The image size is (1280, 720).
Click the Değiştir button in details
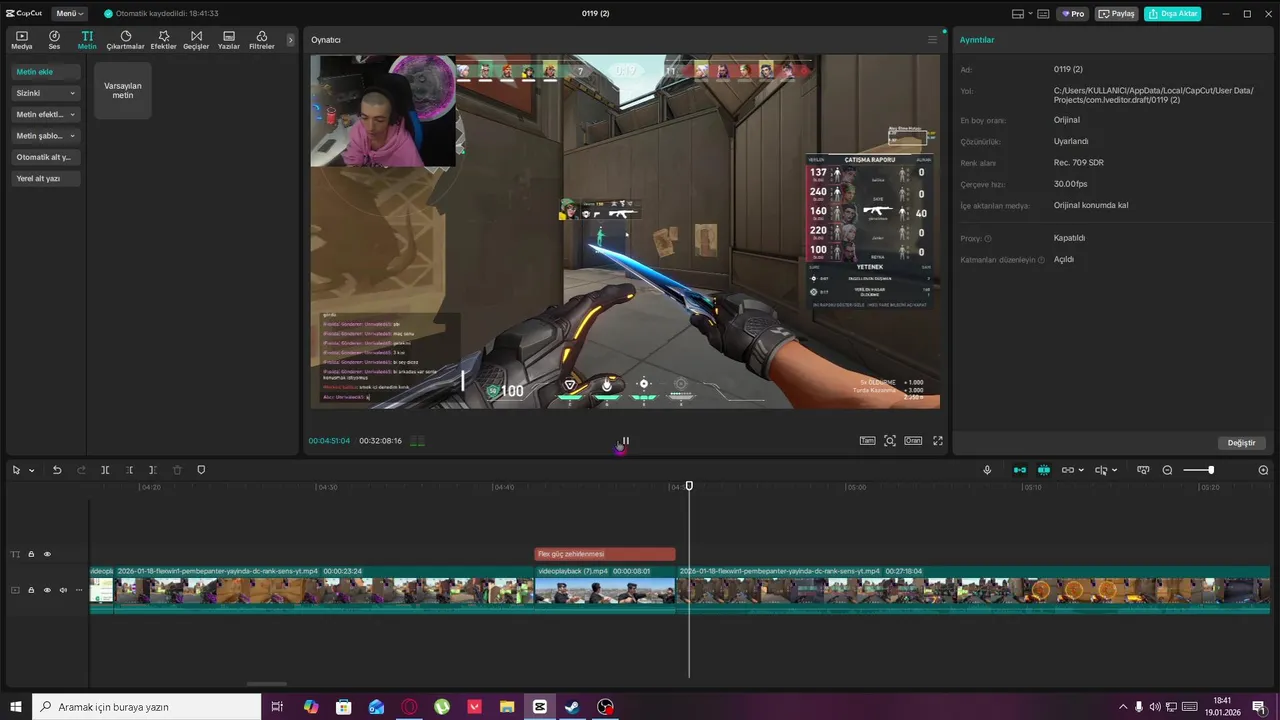coord(1241,443)
